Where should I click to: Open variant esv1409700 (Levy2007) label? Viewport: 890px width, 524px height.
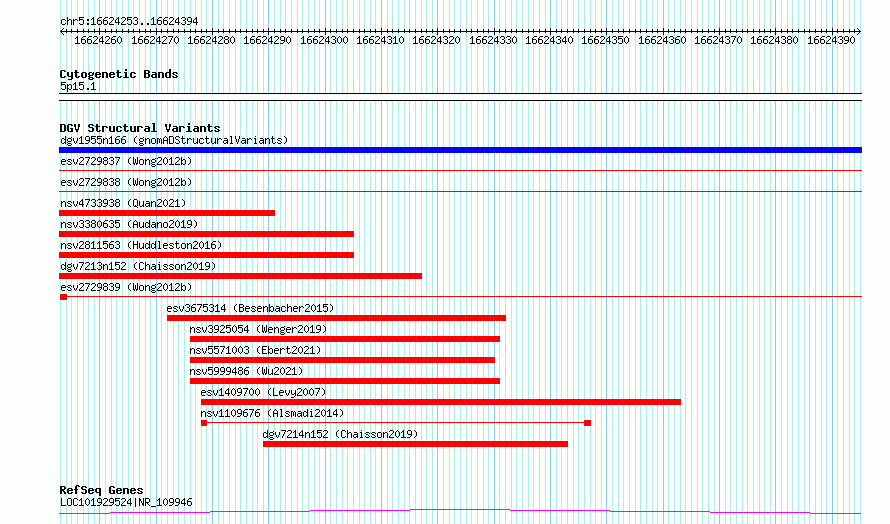pos(263,392)
